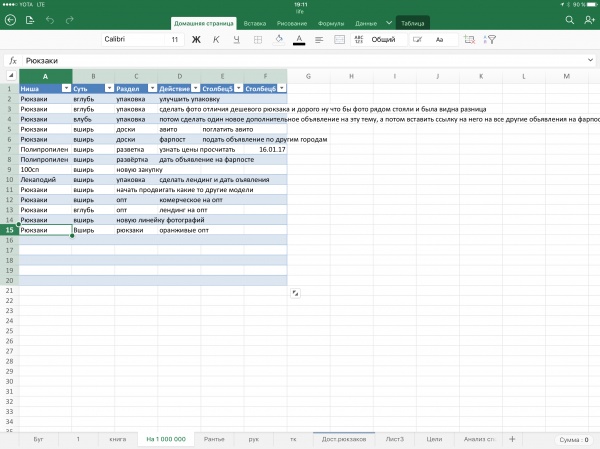
Task: Select cell Ликоподий in column A
Action: 45,180
